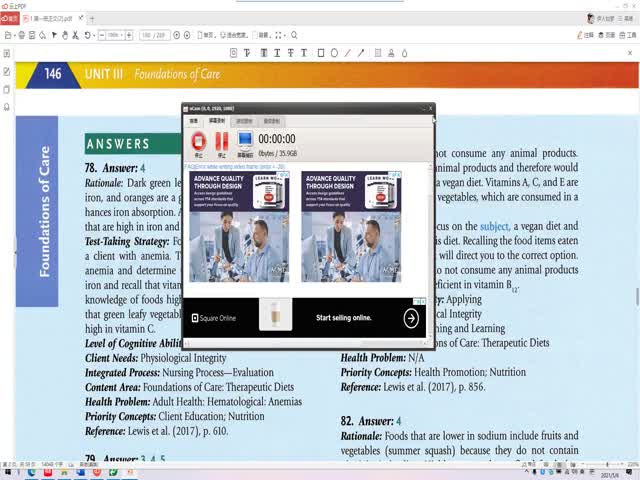The image size is (640, 480).
Task: Open the left Advance Quality Through Design ad
Action: click(x=240, y=225)
